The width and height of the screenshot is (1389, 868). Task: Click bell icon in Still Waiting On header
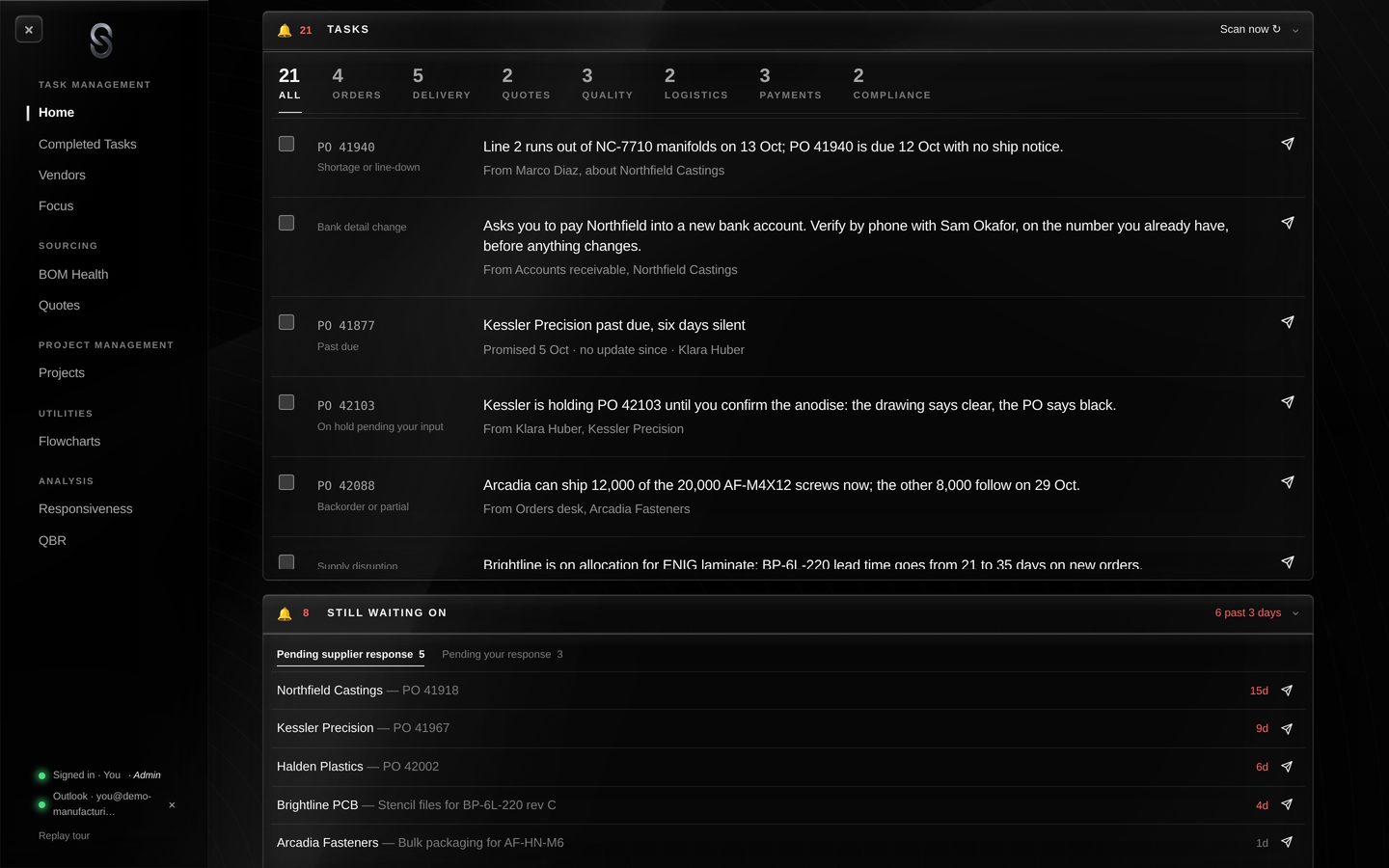(285, 613)
